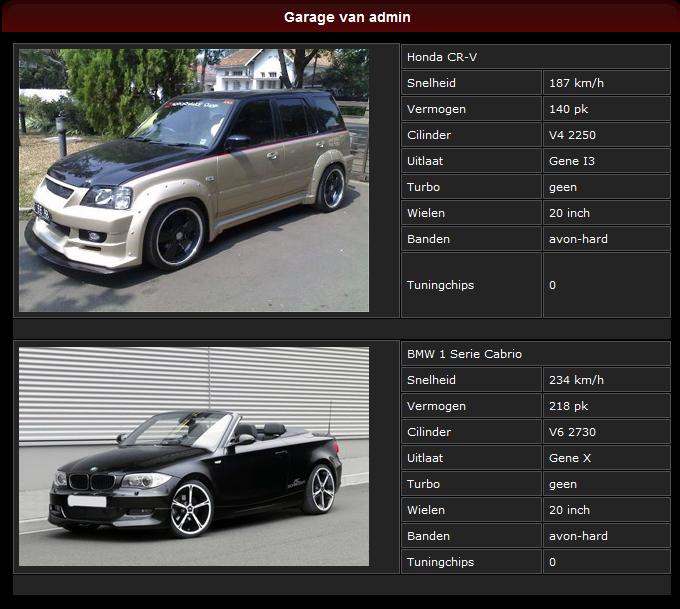The width and height of the screenshot is (680, 609).
Task: Click the BMW 'Turbo' label
Action: coord(423,484)
